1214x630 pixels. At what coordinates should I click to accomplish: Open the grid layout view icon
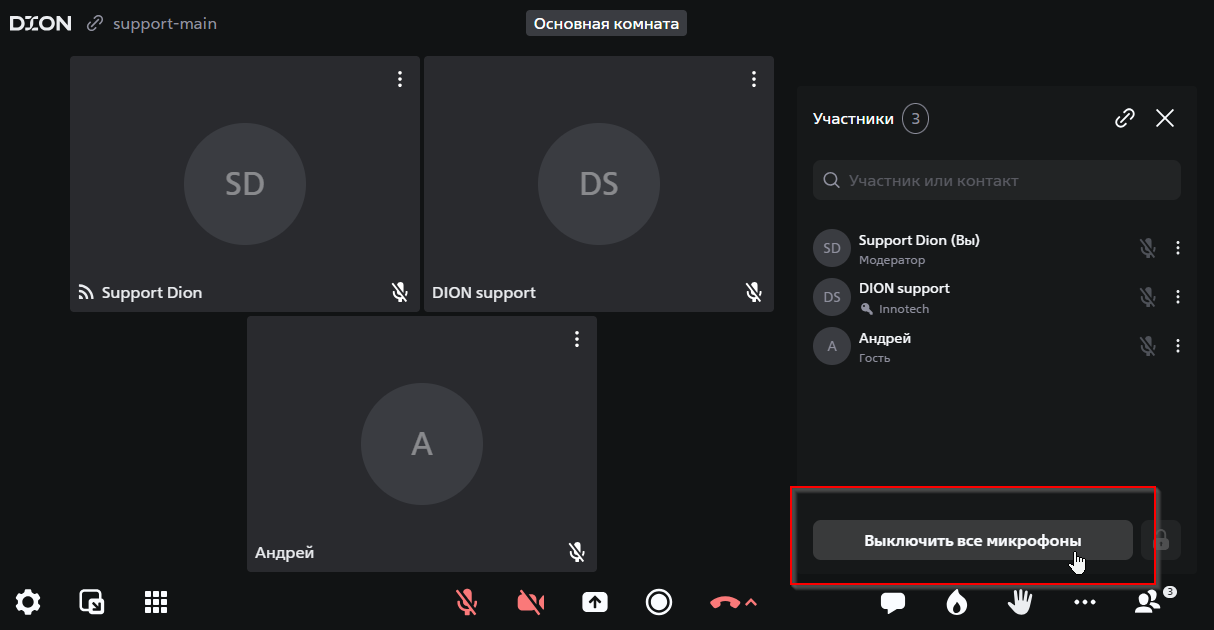click(x=155, y=602)
